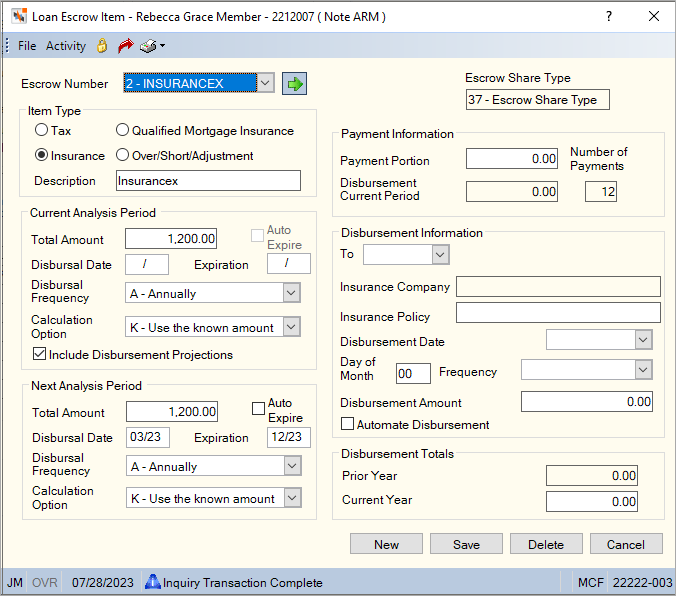676x596 pixels.
Task: Click the Cancel button
Action: 626,544
